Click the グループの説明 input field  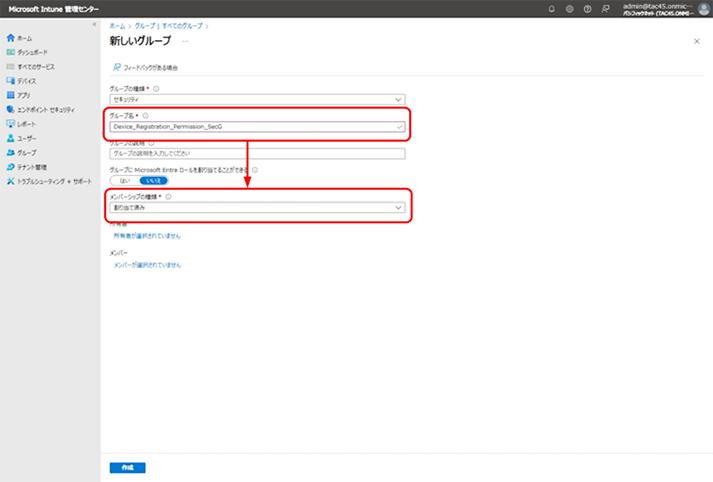257,154
